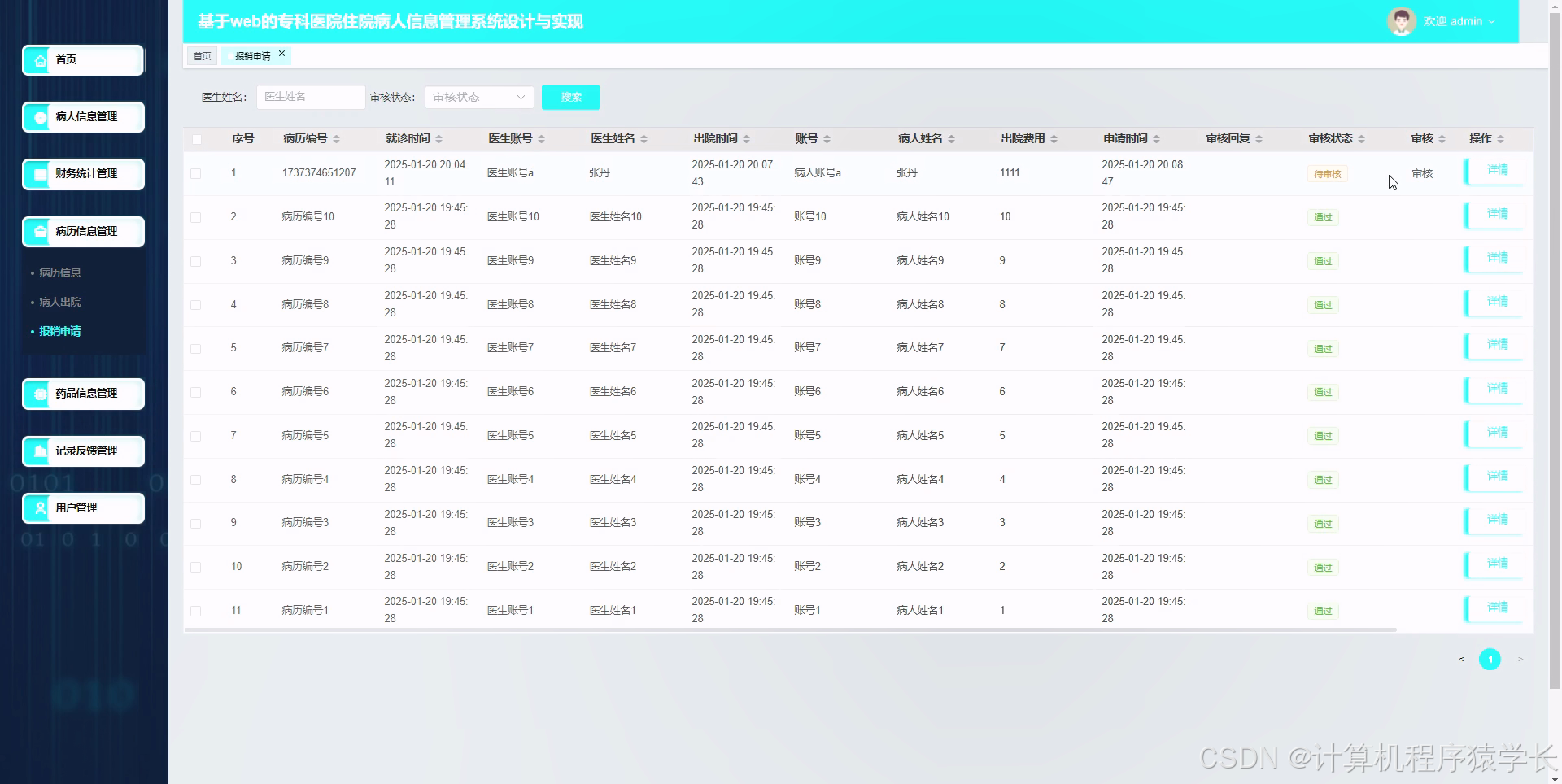The image size is (1562, 784).
Task: Click the 记录反馈管理 sidebar icon
Action: 40,451
